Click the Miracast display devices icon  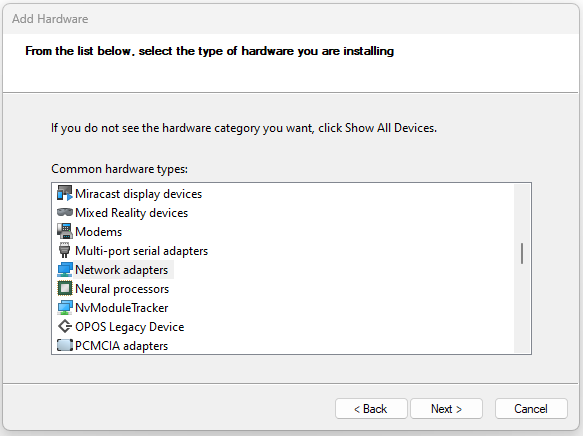click(x=64, y=193)
